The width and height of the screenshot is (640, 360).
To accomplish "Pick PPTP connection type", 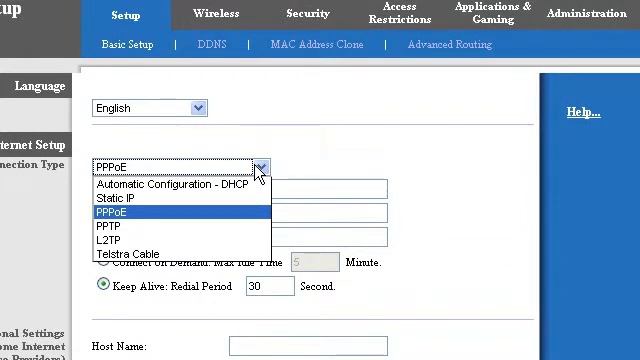I will pos(182,226).
